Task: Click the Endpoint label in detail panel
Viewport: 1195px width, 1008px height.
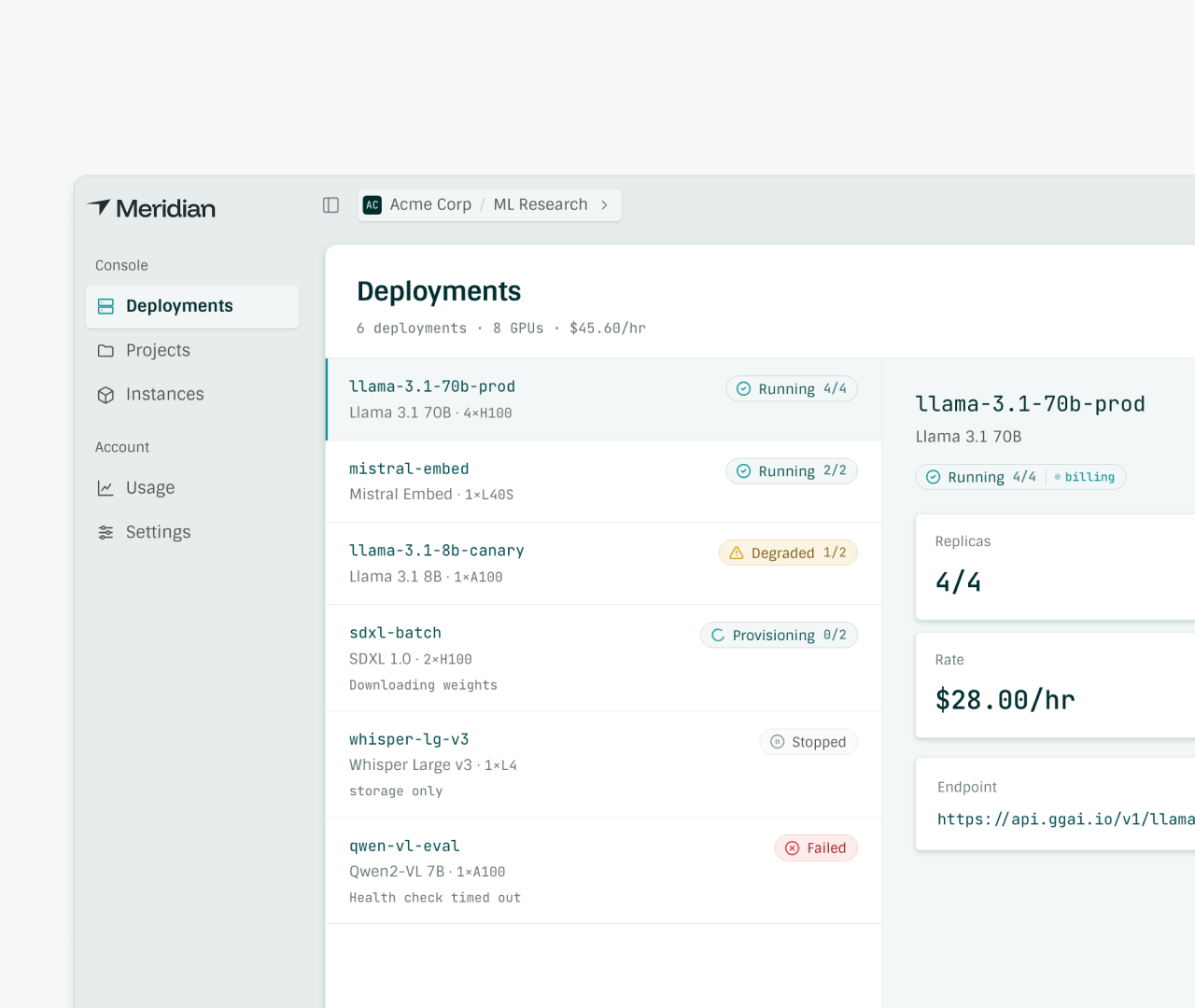Action: (x=967, y=788)
